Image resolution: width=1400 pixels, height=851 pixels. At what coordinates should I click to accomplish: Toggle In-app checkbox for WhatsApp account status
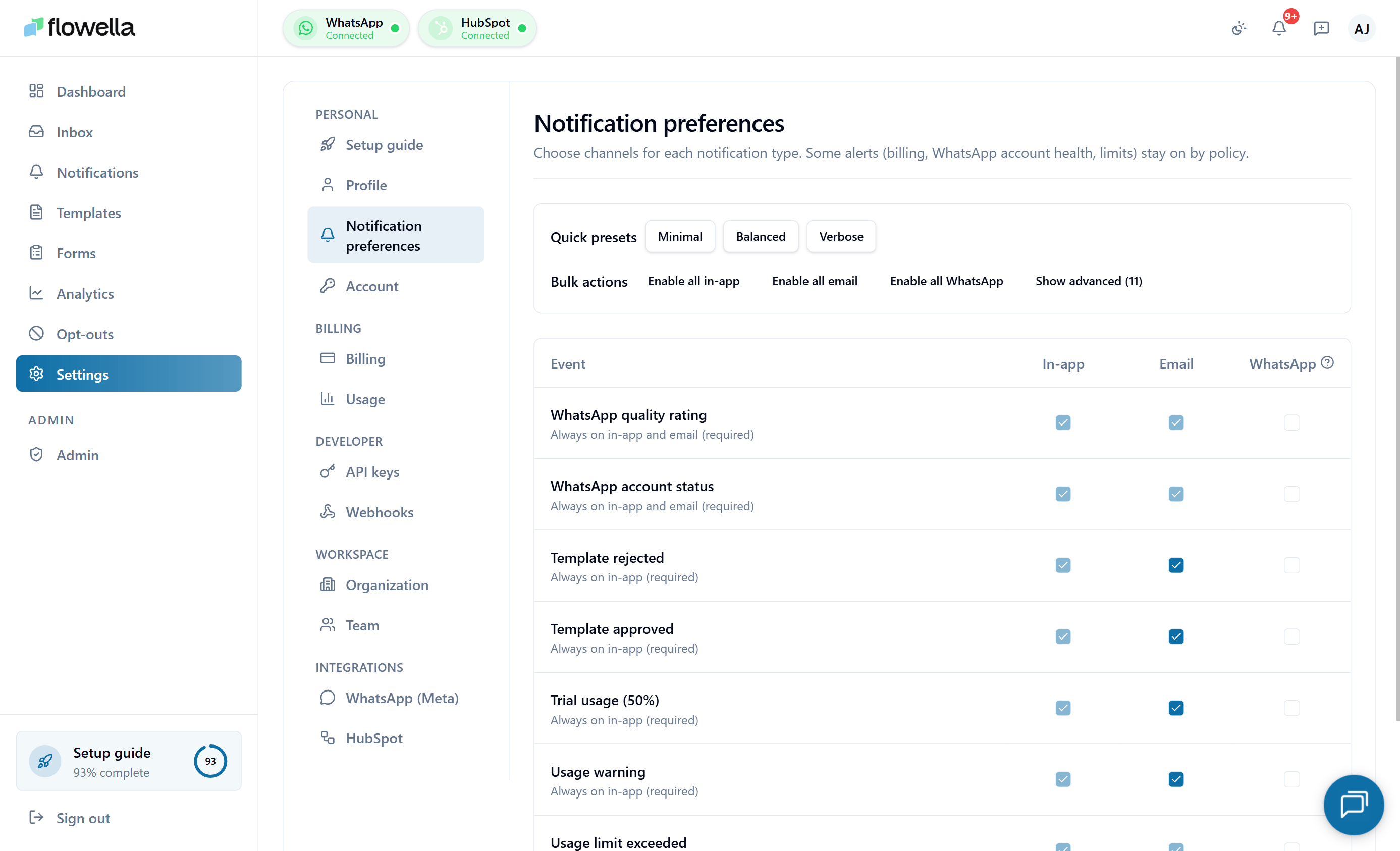coord(1063,494)
